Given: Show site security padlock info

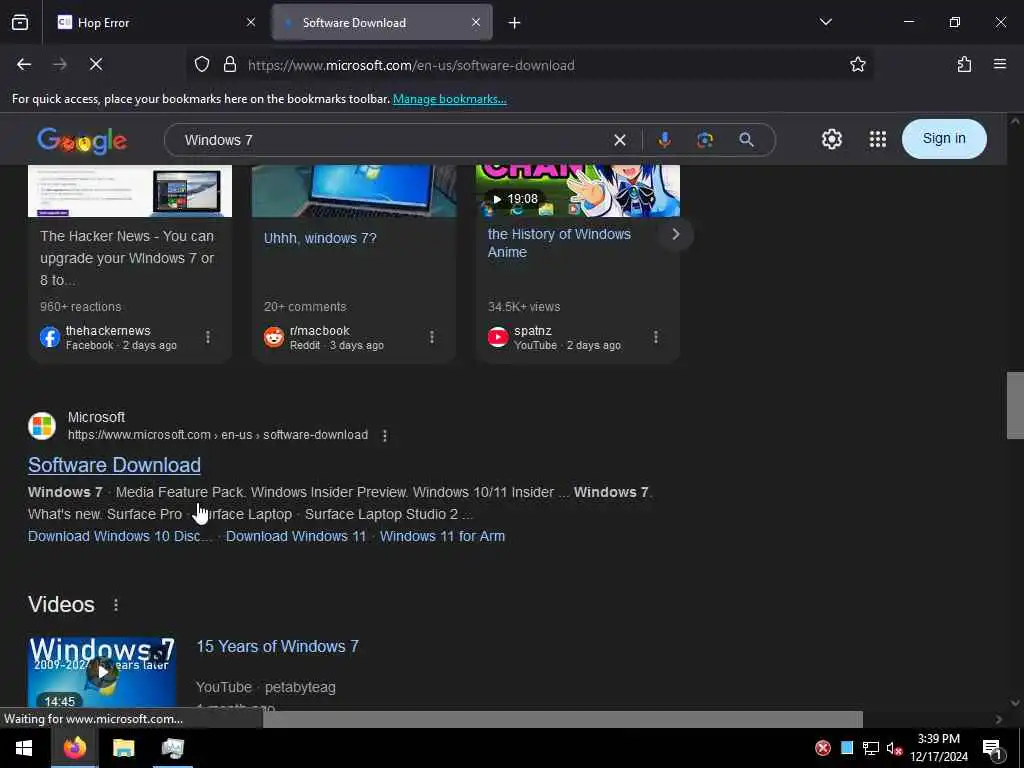Looking at the screenshot, I should [230, 64].
